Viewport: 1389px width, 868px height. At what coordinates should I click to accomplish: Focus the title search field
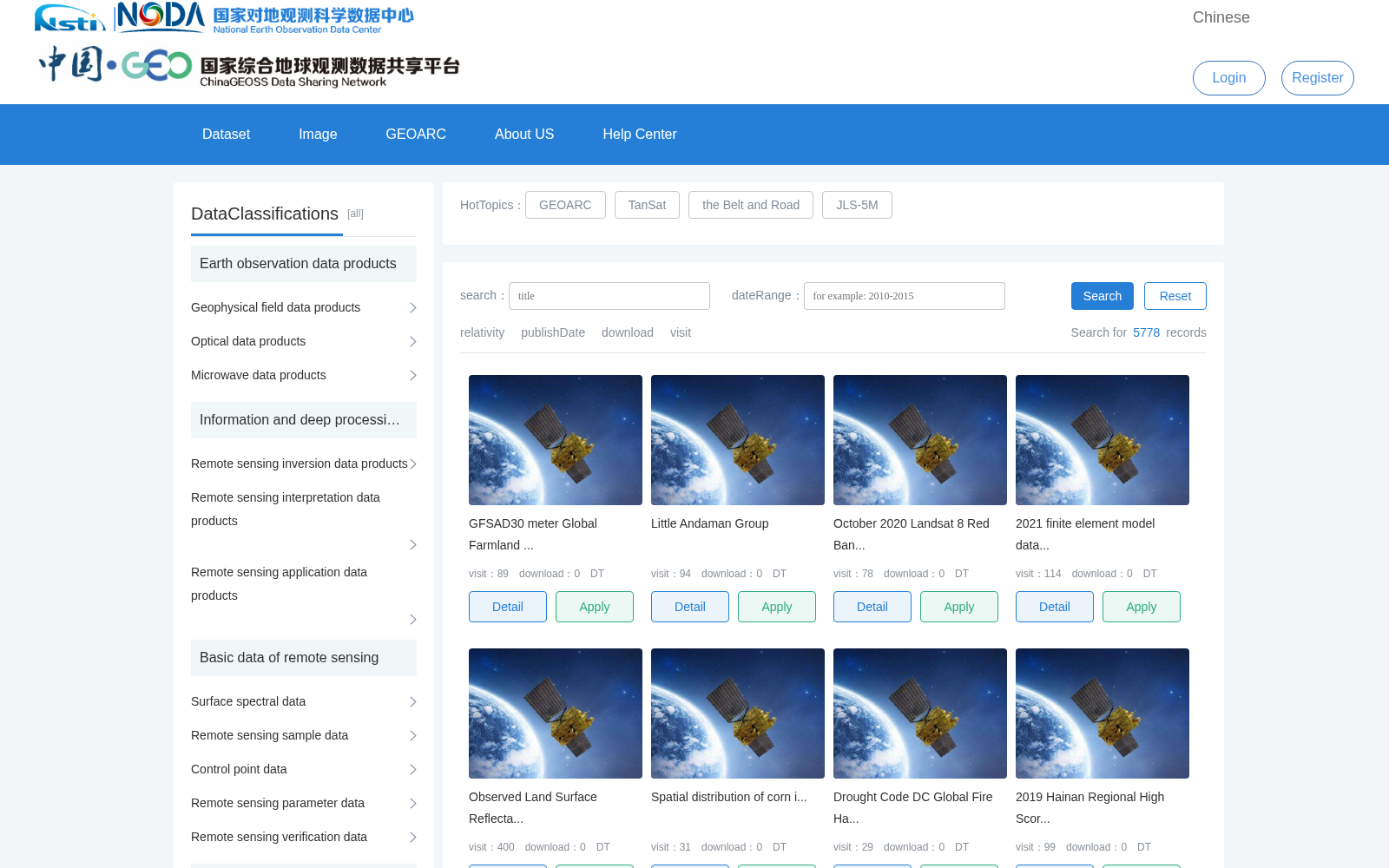(x=609, y=296)
